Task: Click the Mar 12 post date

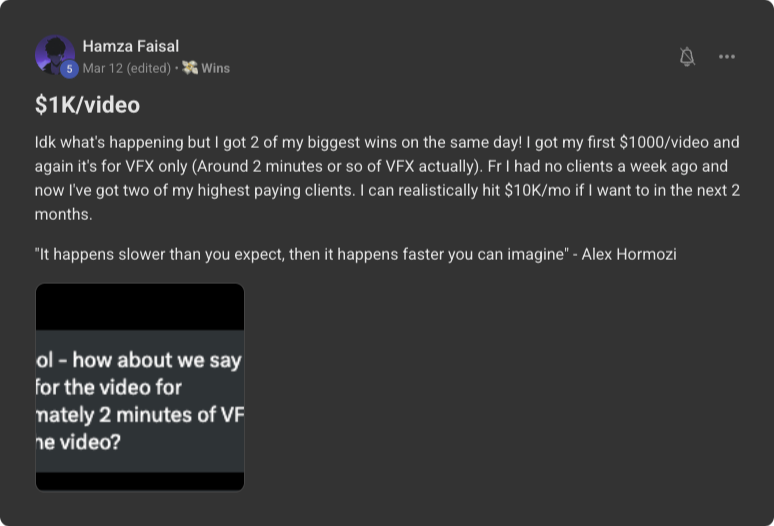Action: pyautogui.click(x=101, y=68)
